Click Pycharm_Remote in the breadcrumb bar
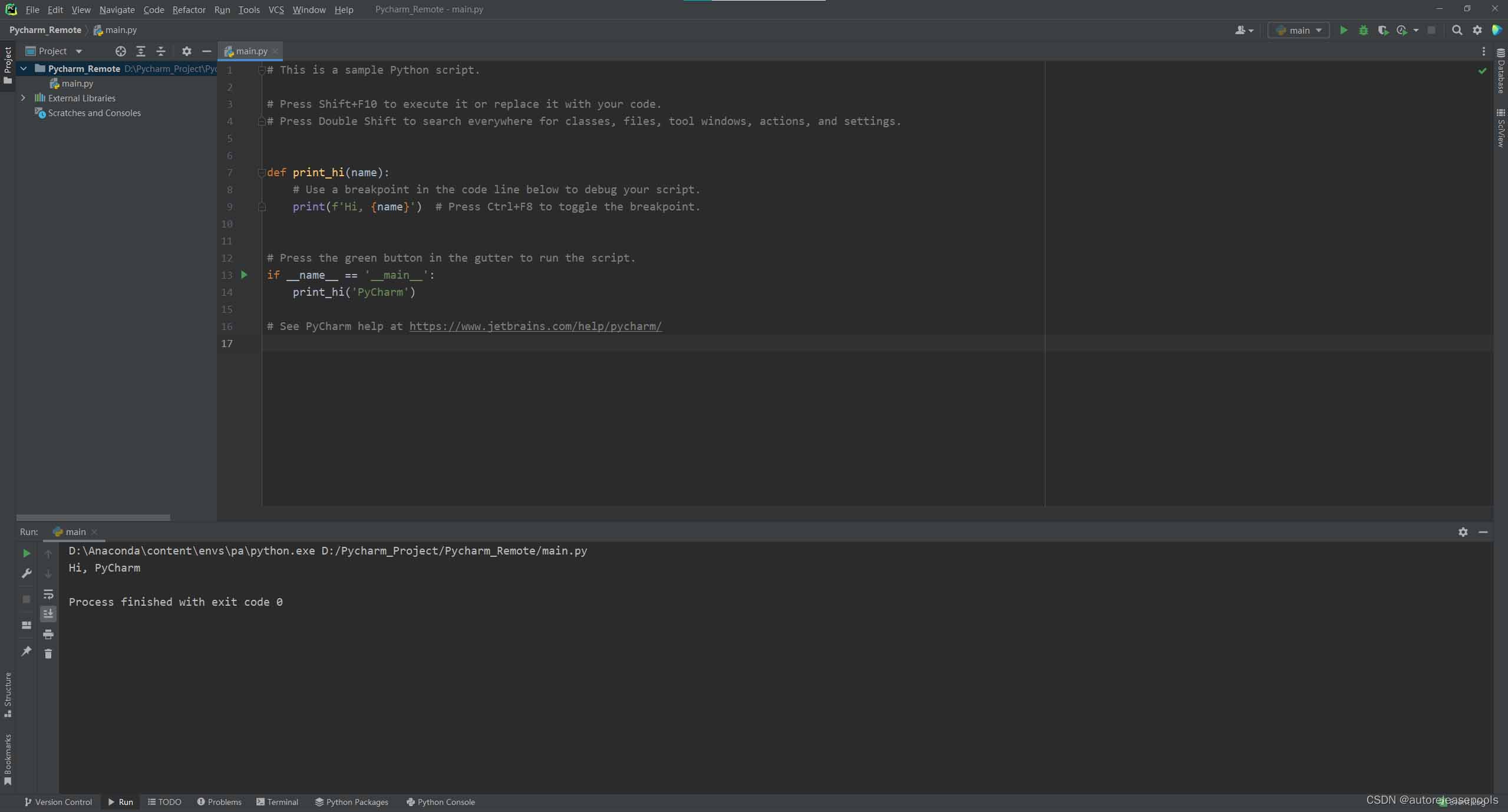1508x812 pixels. tap(45, 30)
